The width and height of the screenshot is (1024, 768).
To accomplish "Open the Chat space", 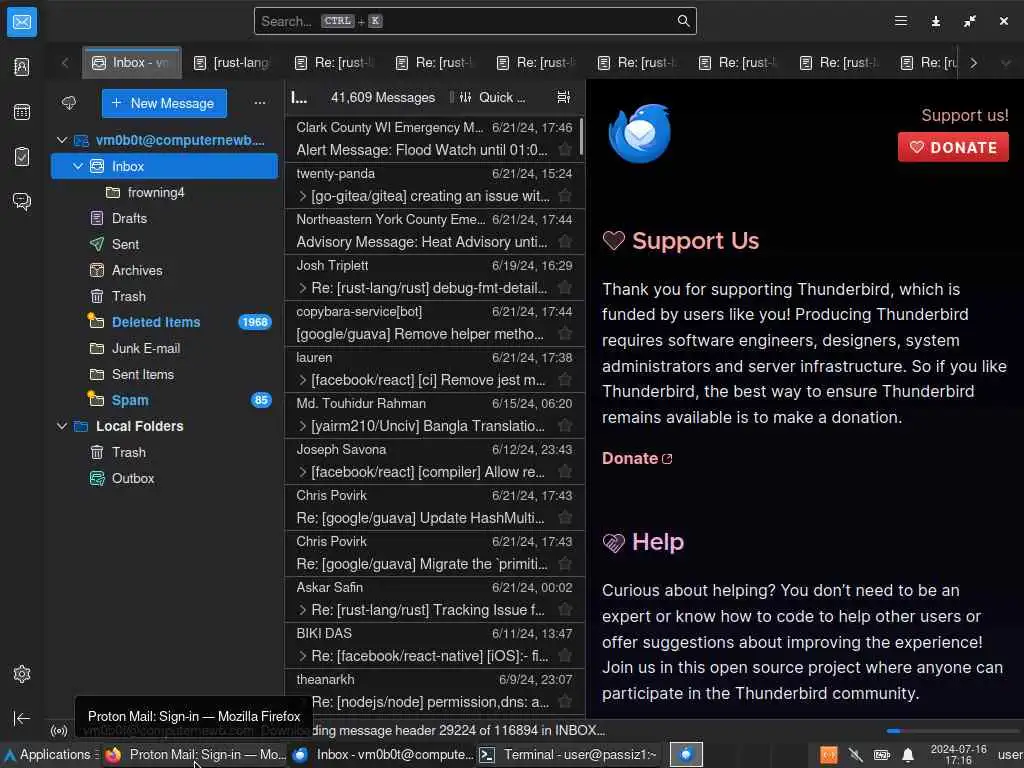I will click(x=22, y=201).
